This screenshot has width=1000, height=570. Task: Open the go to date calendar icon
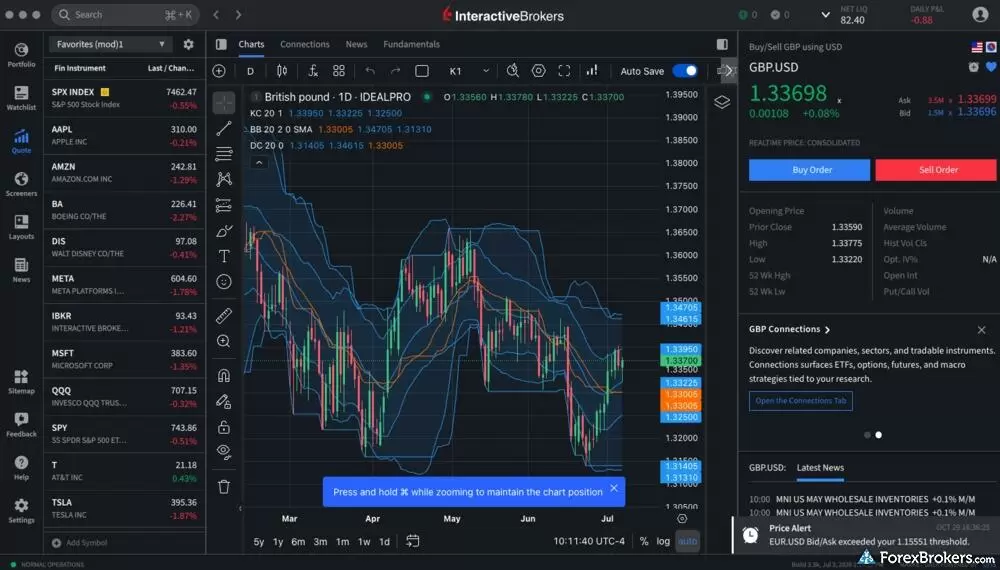tap(413, 541)
